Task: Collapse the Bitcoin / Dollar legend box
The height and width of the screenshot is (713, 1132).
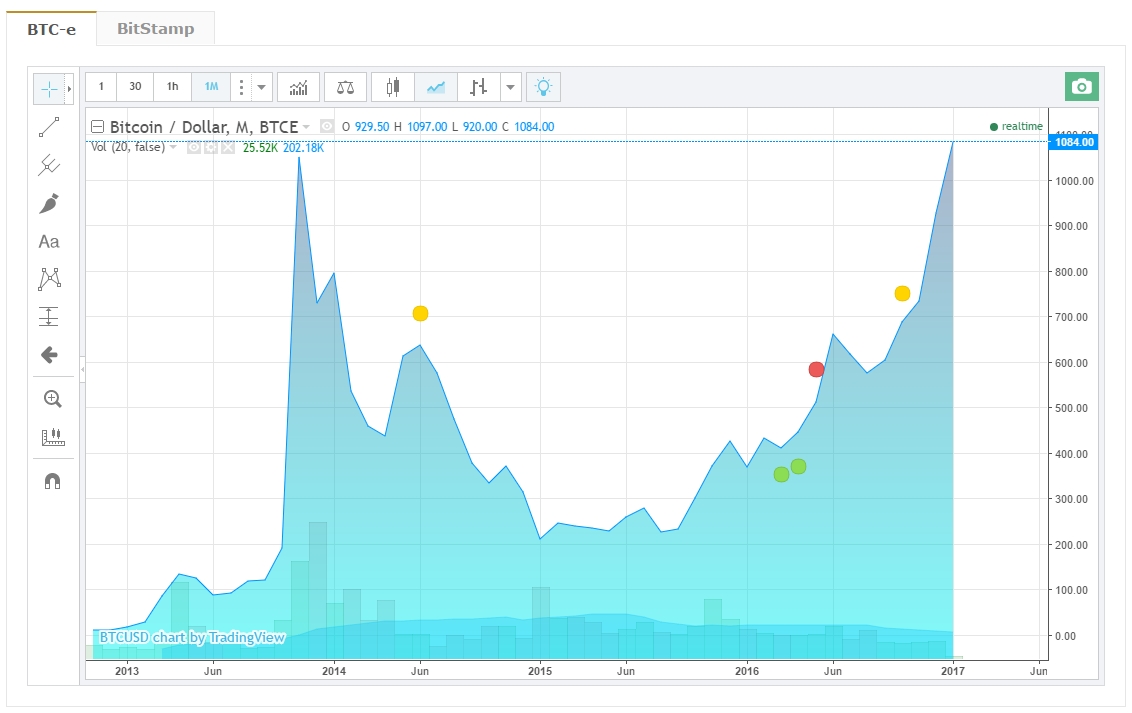Action: (97, 127)
